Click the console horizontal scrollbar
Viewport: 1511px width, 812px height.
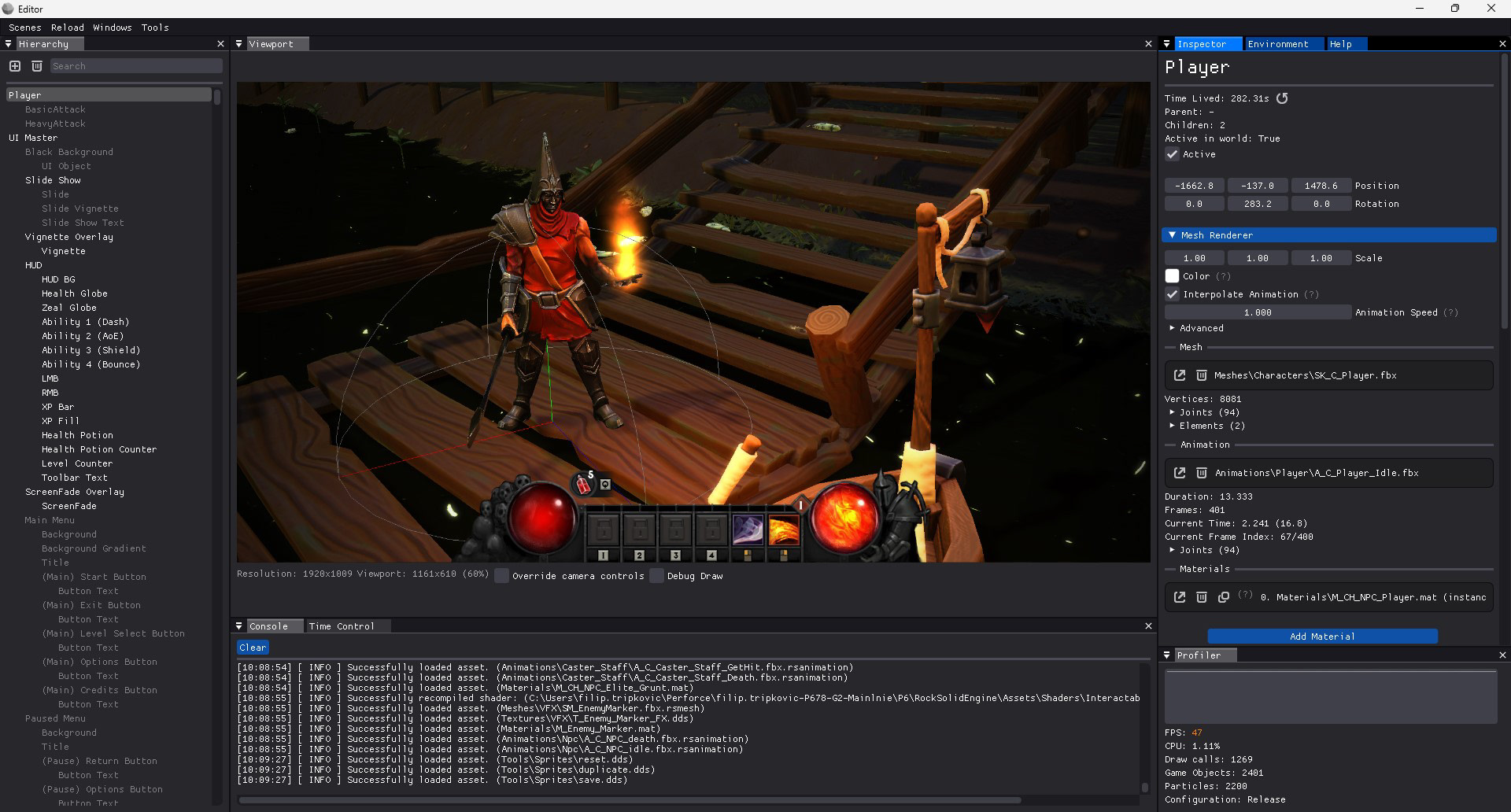630,800
